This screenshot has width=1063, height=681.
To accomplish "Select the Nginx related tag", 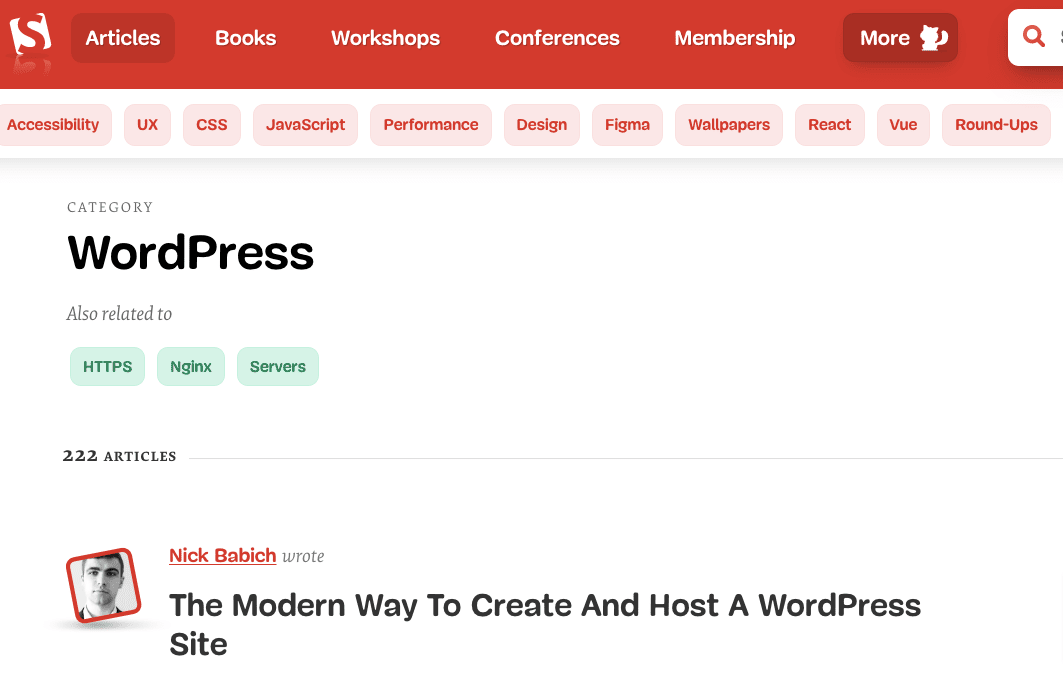I will pyautogui.click(x=191, y=367).
